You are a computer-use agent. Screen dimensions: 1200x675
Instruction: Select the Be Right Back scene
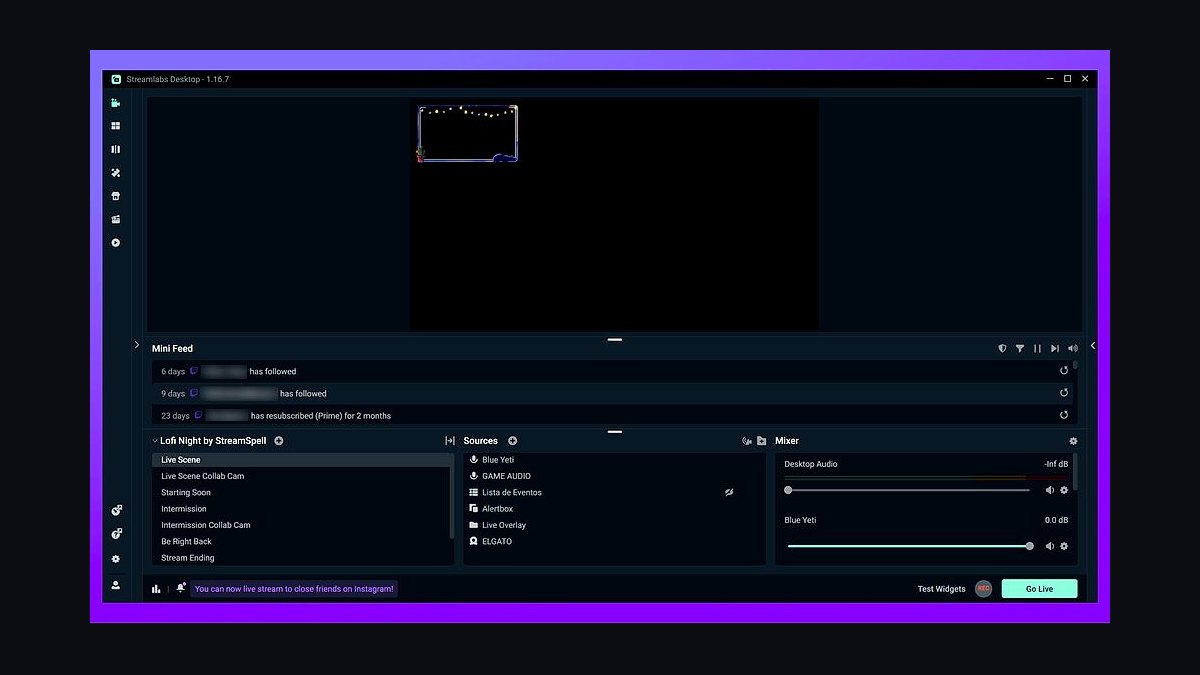coord(302,541)
